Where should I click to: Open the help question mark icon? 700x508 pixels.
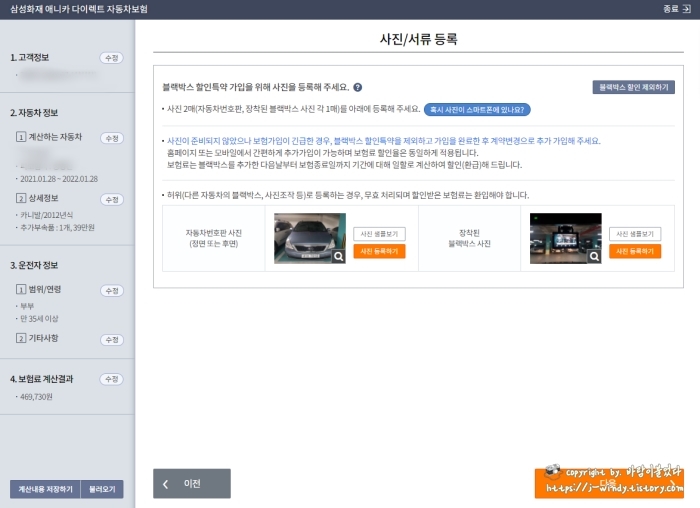tap(358, 87)
